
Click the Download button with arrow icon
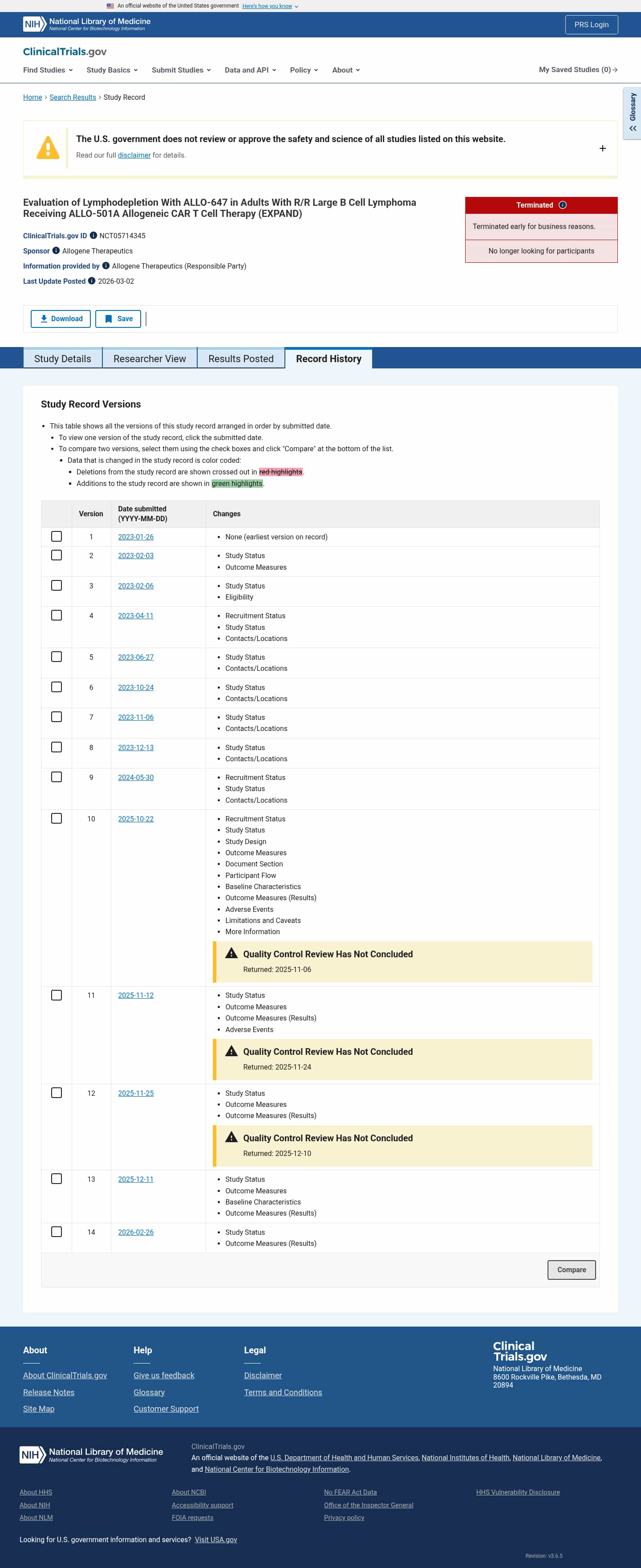(x=61, y=319)
